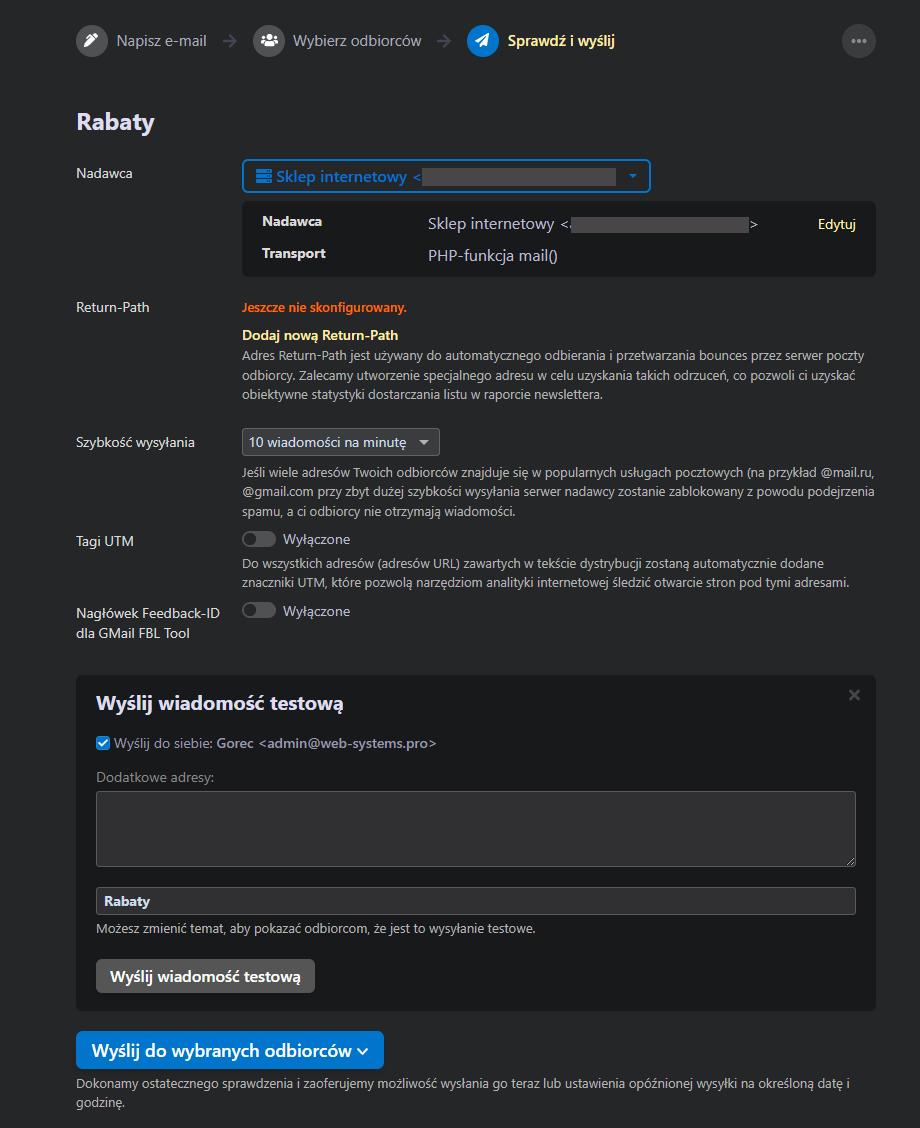This screenshot has height=1128, width=920.
Task: Click the pencil icon for Napisz e-mail
Action: click(x=92, y=41)
